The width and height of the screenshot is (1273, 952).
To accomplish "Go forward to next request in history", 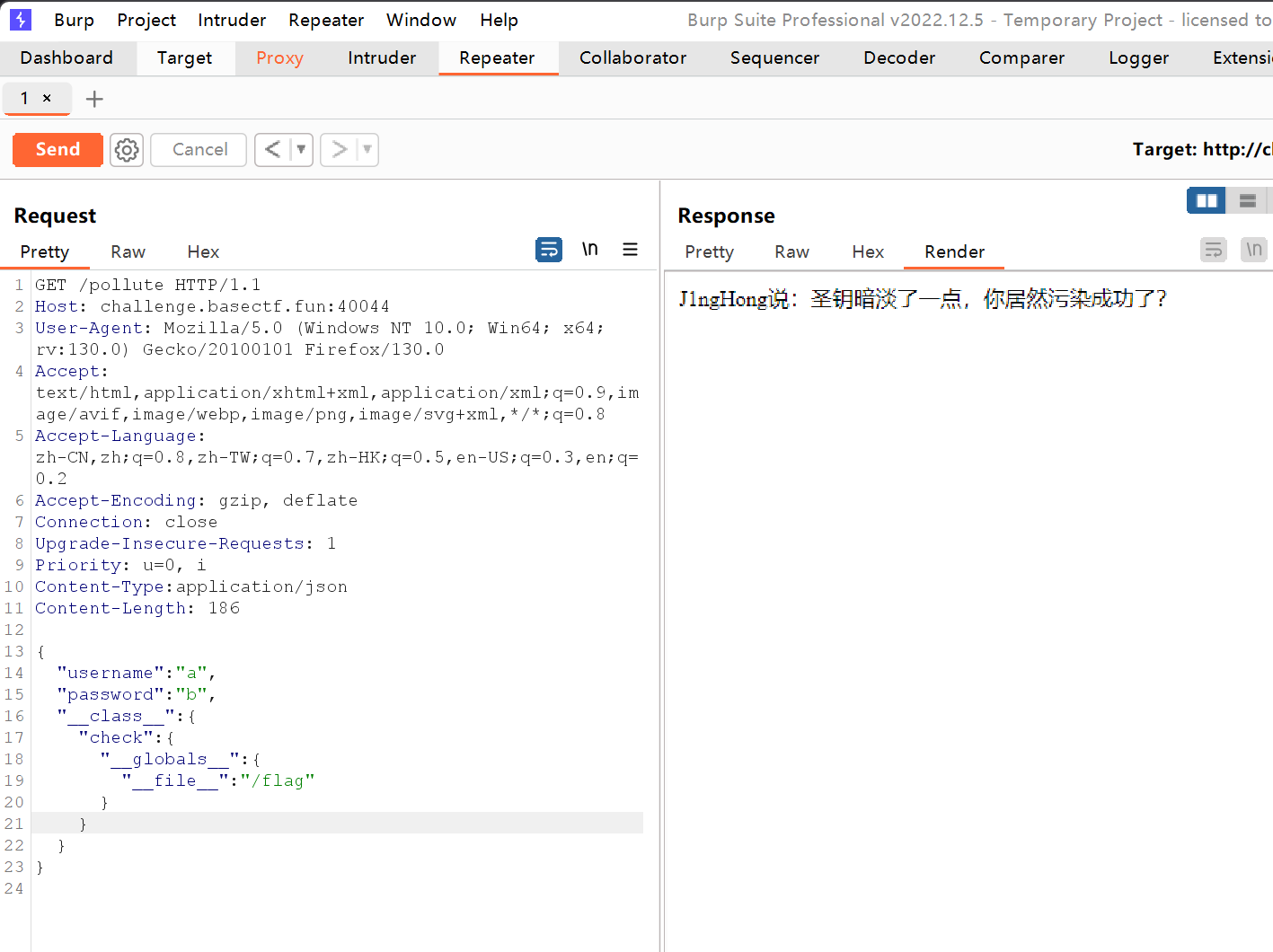I will pyautogui.click(x=339, y=150).
